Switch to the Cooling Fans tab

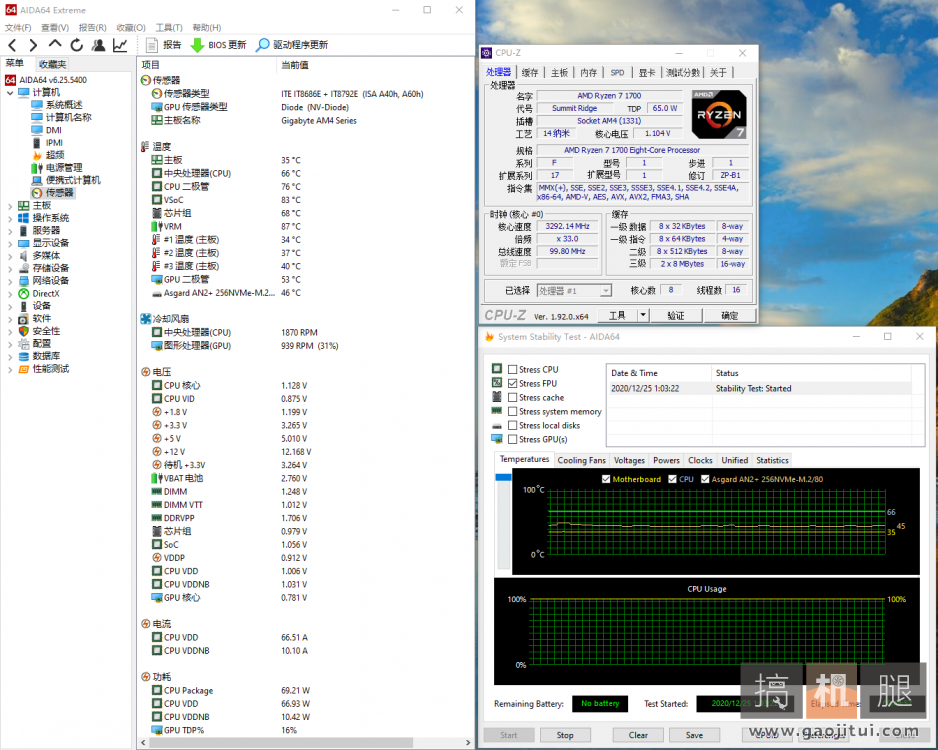pyautogui.click(x=581, y=461)
